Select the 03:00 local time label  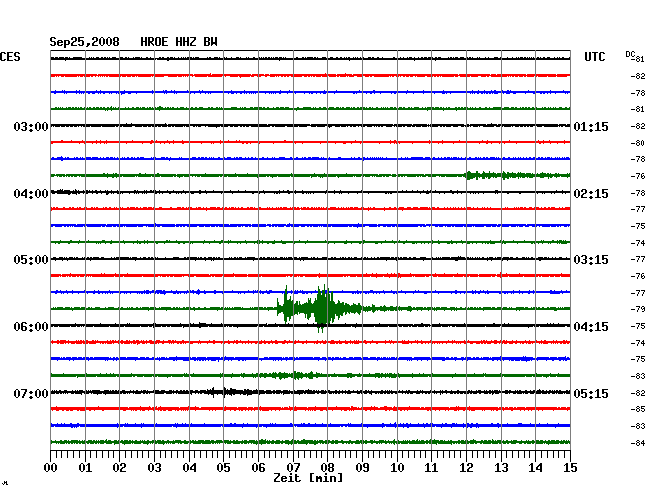point(31,126)
